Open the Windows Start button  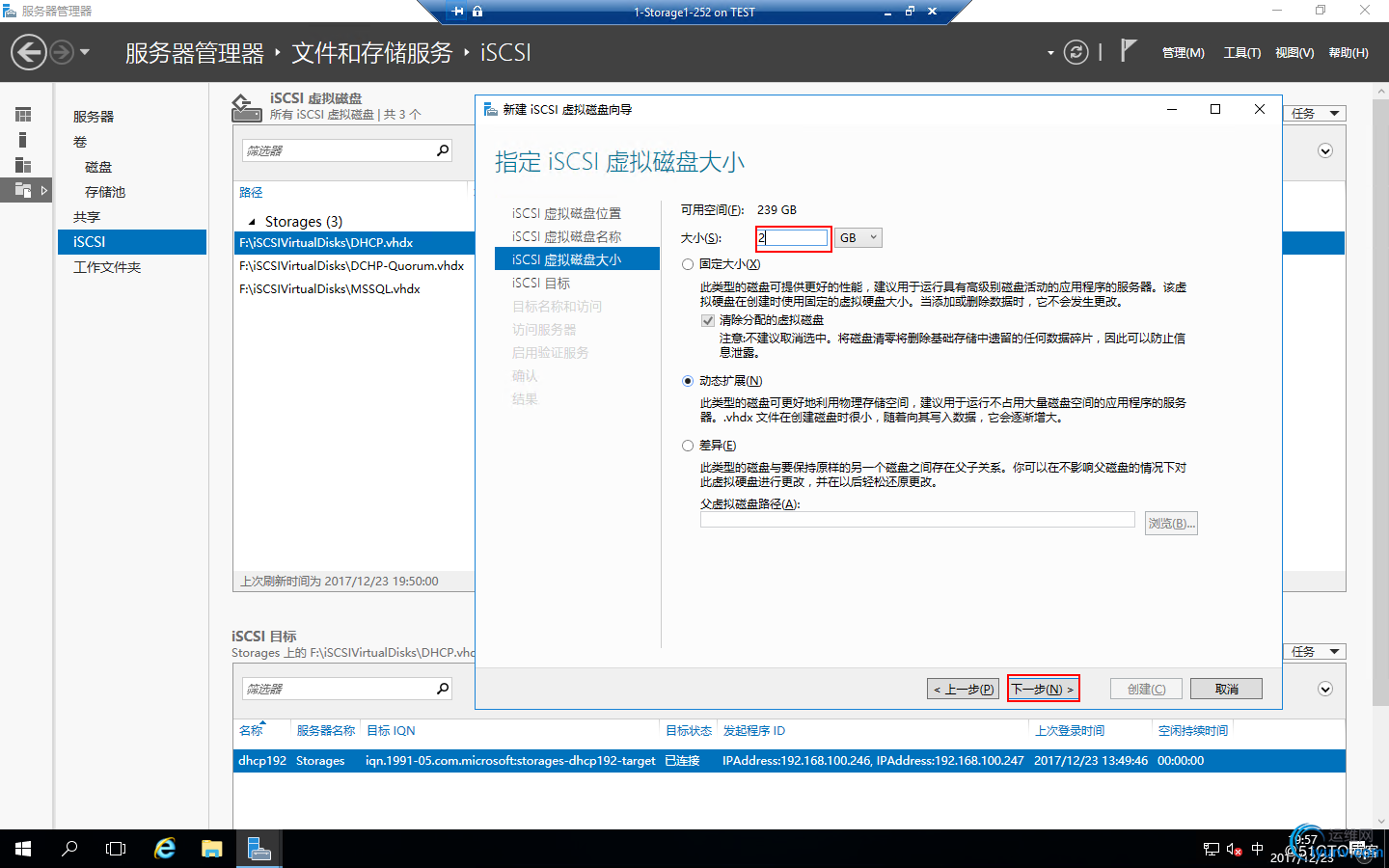pyautogui.click(x=23, y=849)
